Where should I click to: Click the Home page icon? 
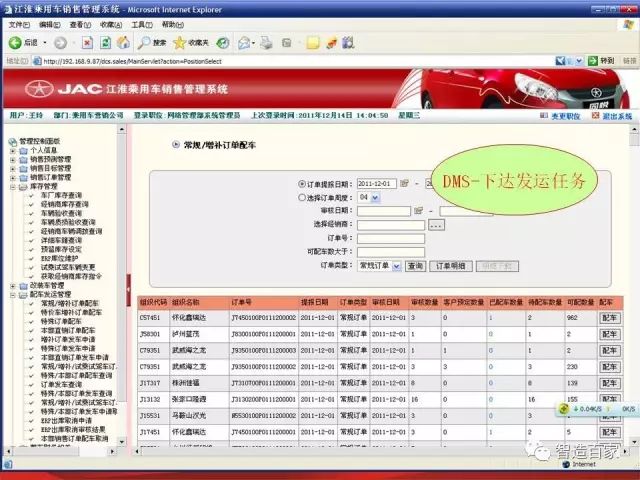pos(123,42)
